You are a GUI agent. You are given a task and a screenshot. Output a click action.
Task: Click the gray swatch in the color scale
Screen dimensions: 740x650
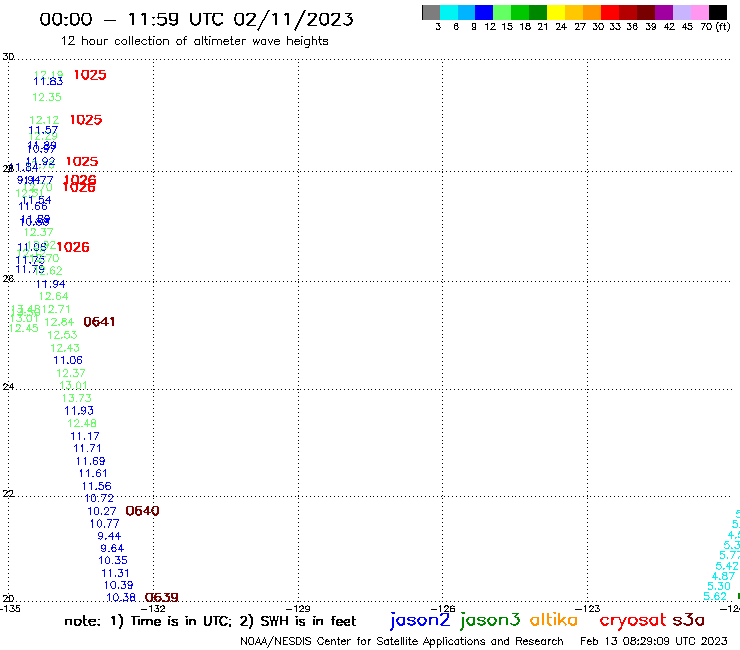click(x=431, y=12)
